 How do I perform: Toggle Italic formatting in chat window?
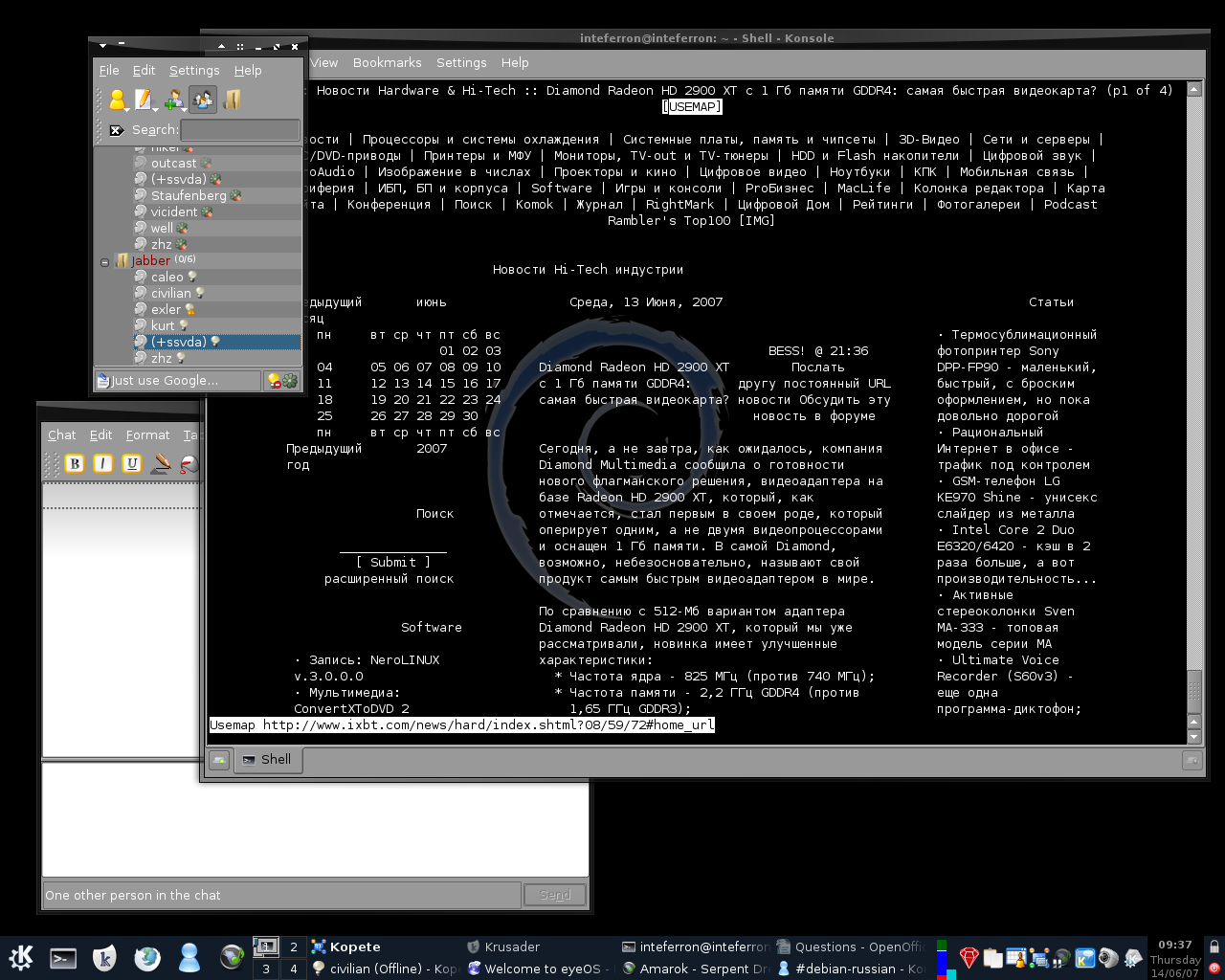pos(103,463)
